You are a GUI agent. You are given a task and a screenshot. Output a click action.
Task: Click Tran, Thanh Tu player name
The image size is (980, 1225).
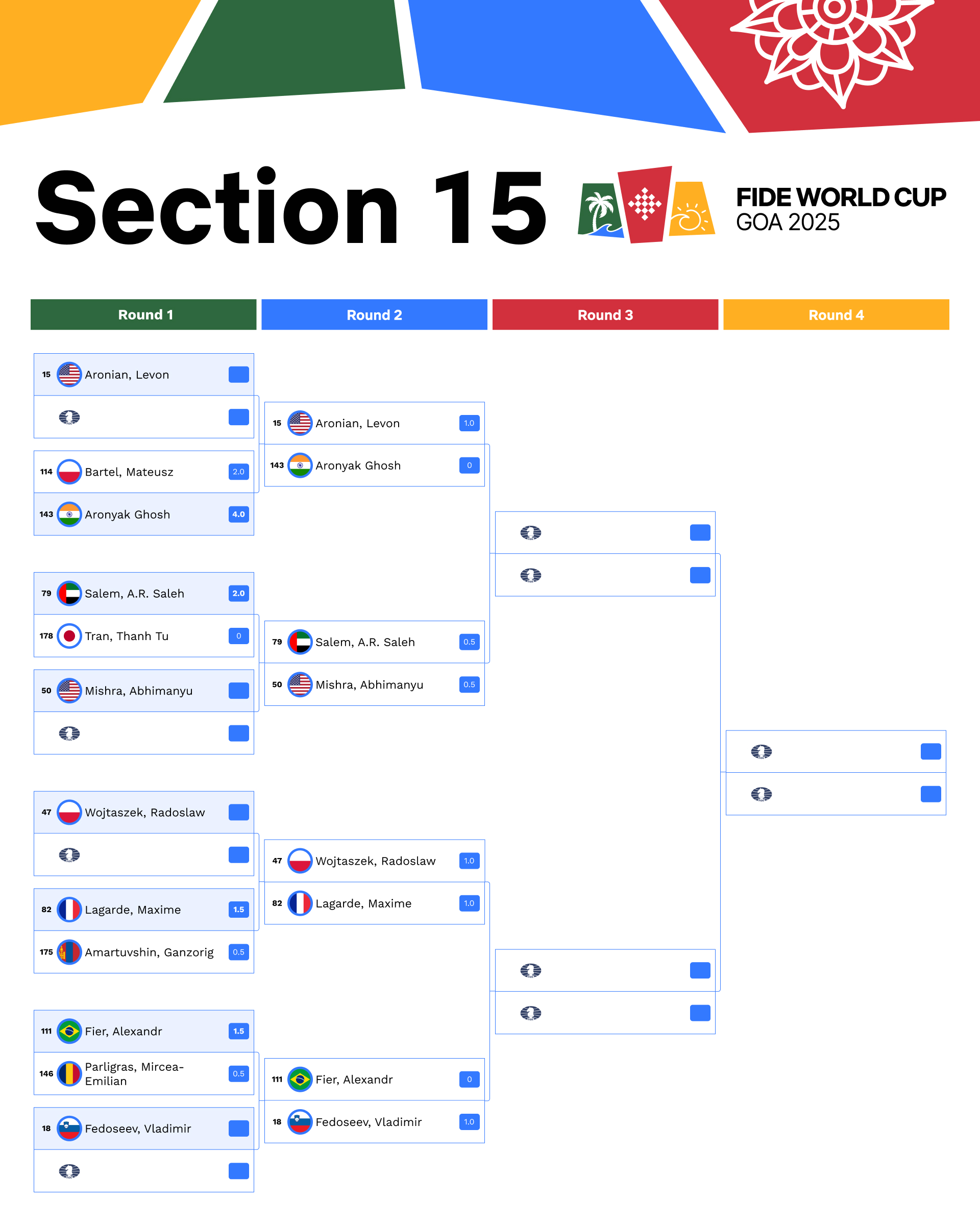pos(127,636)
